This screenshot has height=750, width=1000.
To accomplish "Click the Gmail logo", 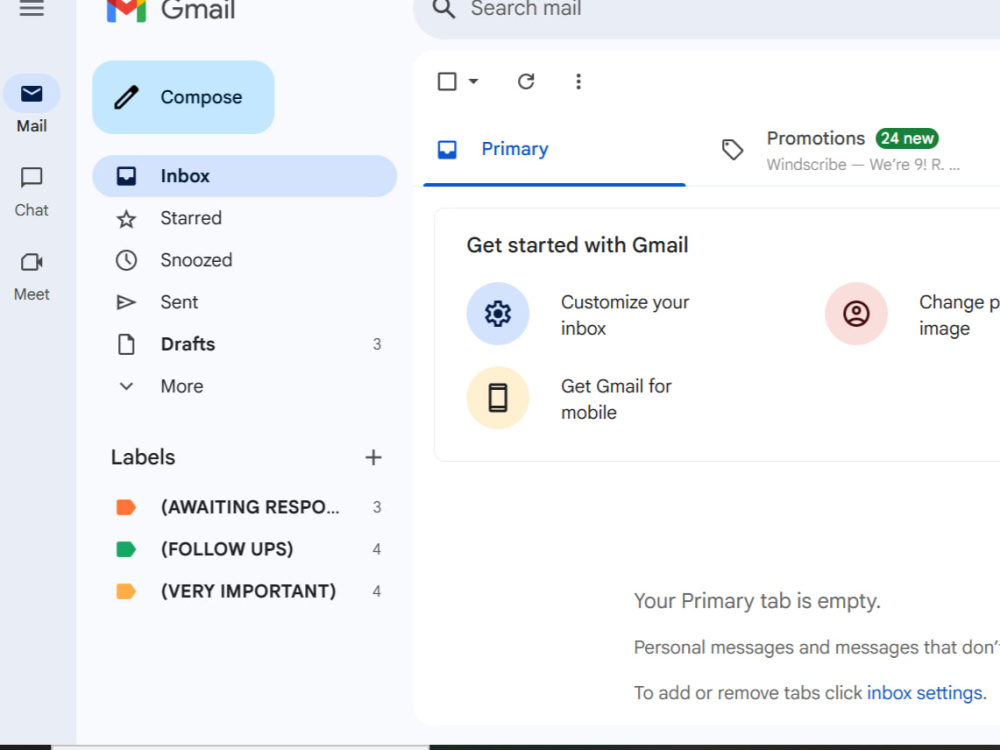I will (170, 10).
